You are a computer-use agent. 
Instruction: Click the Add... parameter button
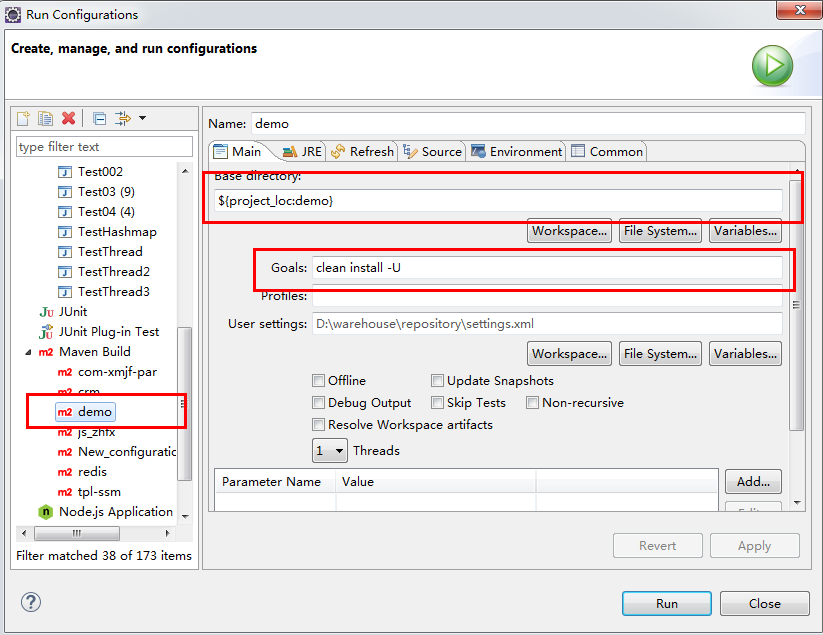click(x=752, y=481)
